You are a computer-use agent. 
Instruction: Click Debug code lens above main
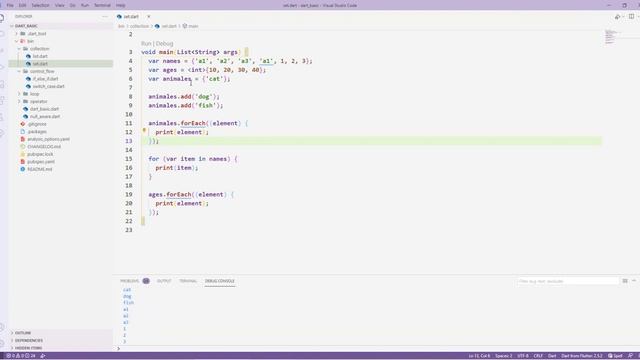point(164,43)
